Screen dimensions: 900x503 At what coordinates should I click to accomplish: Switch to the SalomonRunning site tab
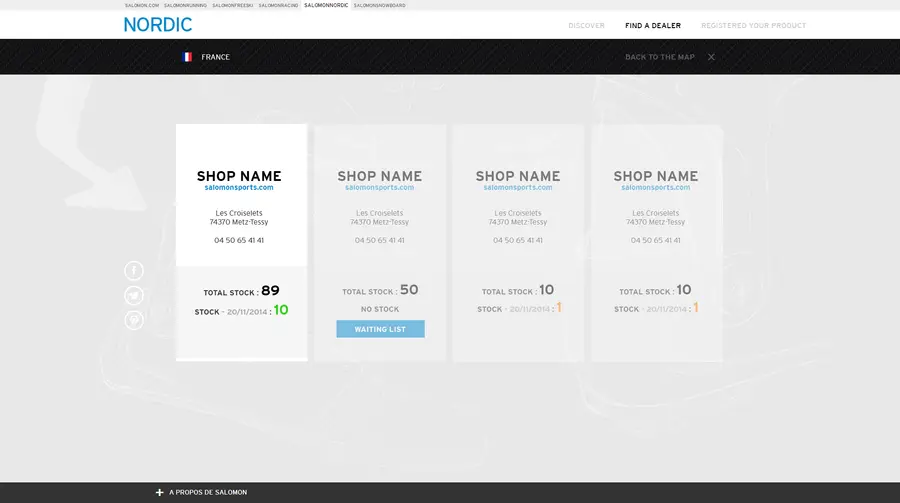[185, 5]
